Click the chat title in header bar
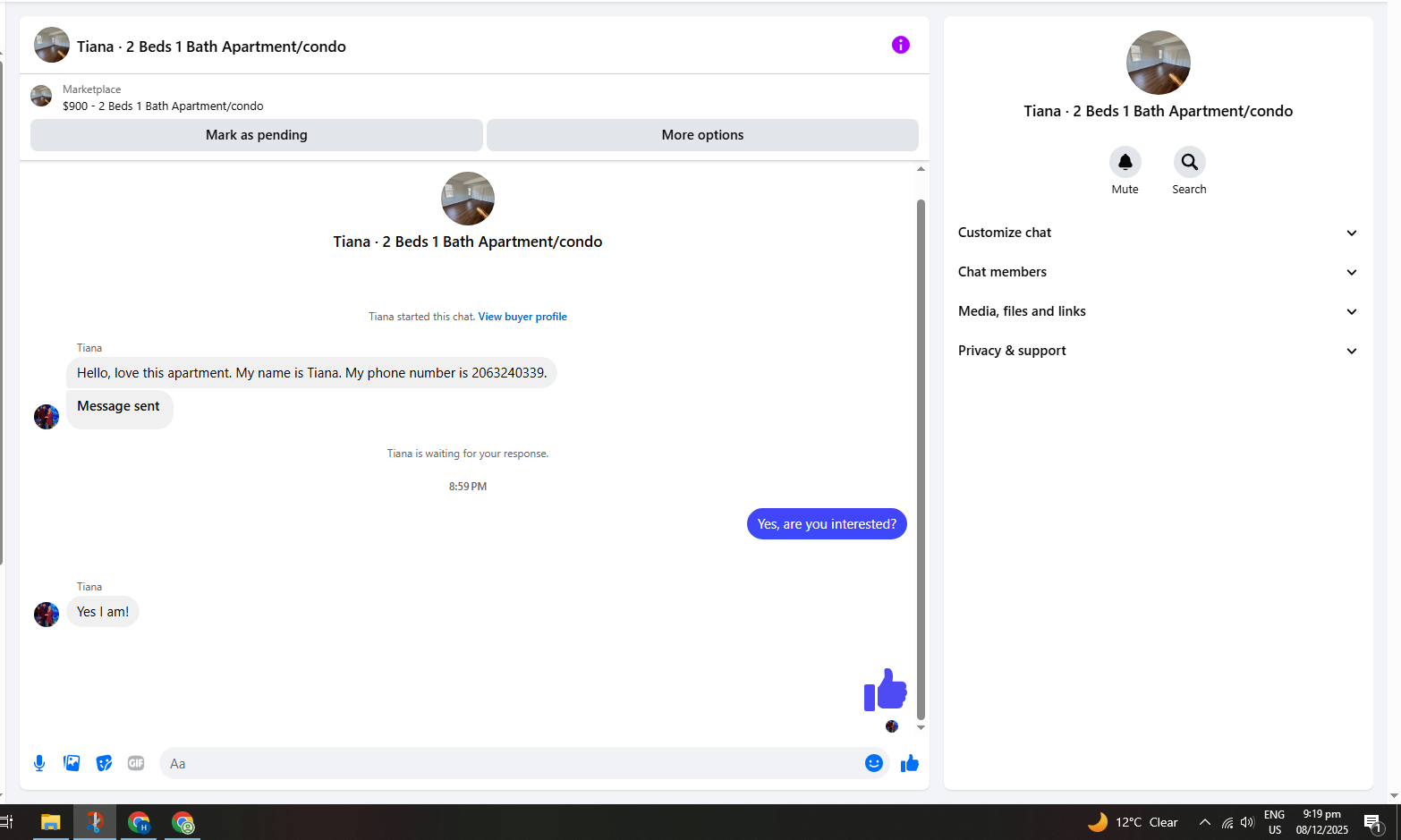 coord(211,47)
